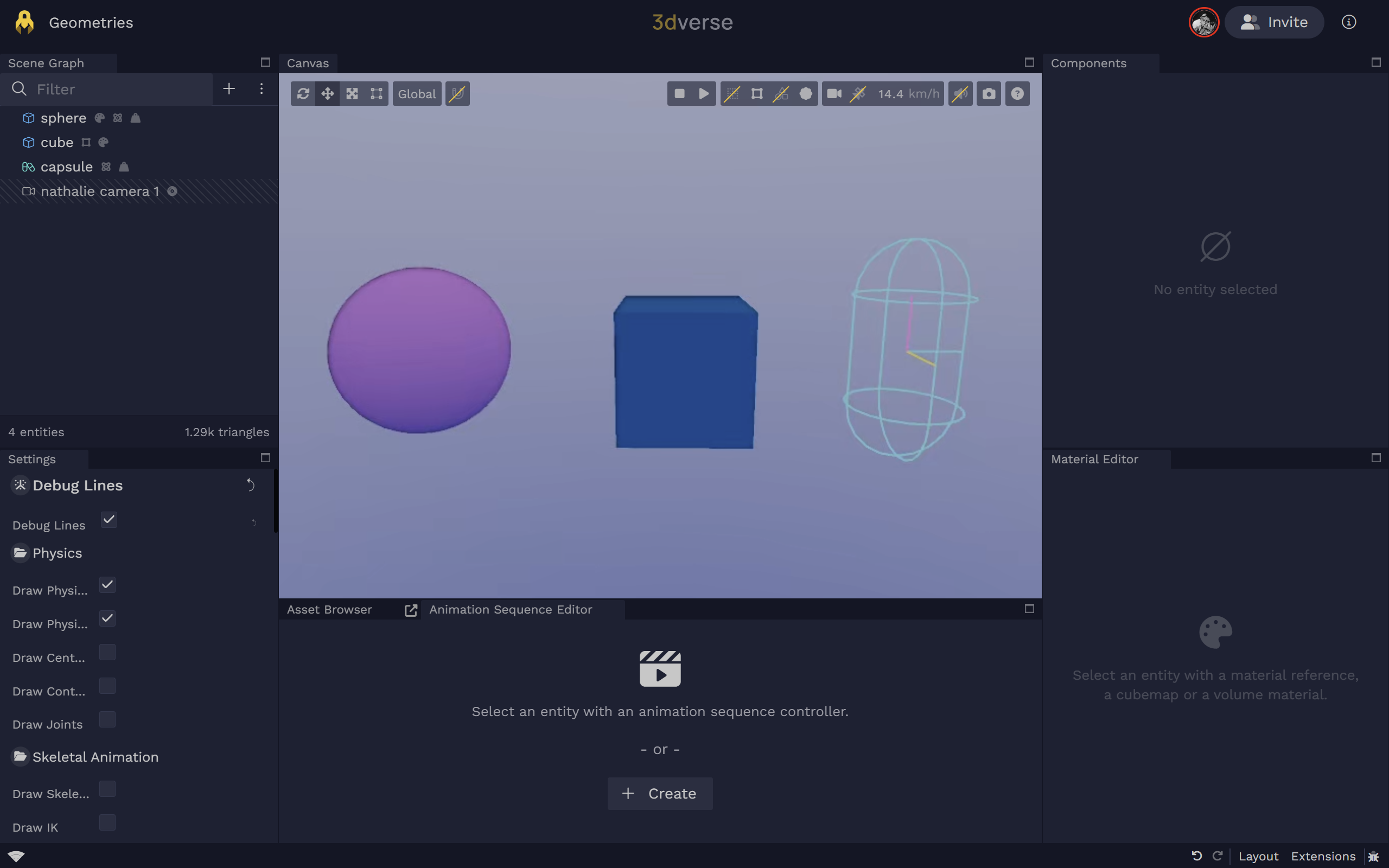The width and height of the screenshot is (1389, 868).
Task: Add a new entity with plus icon
Action: click(229, 89)
